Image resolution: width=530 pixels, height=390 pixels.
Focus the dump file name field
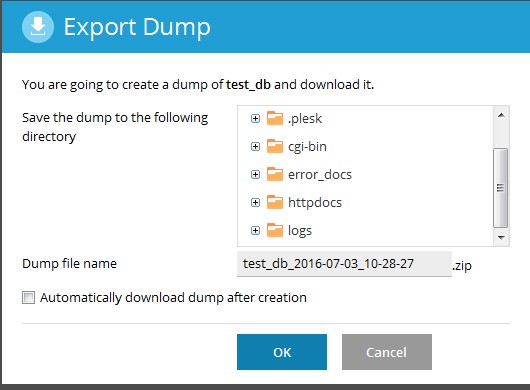pos(344,264)
